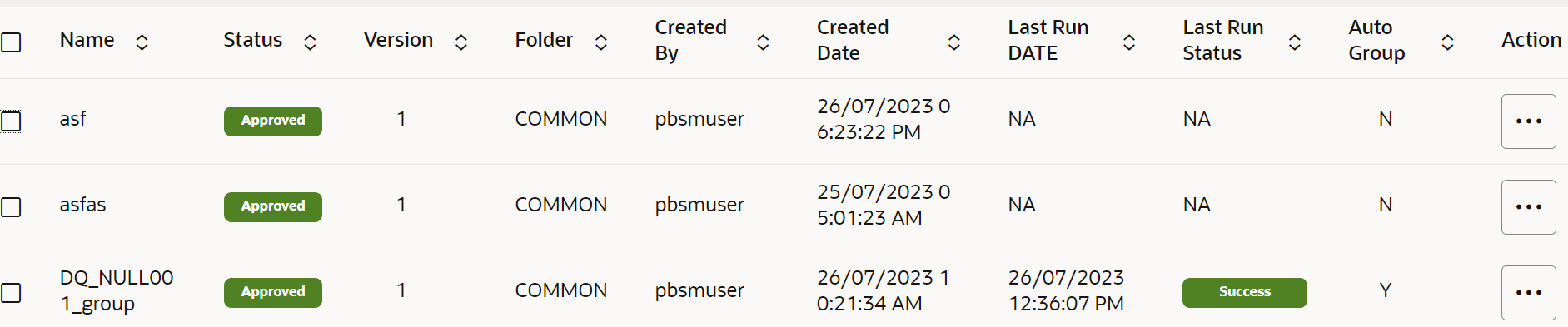This screenshot has width=1568, height=327.
Task: Sort table by Name column
Action: pos(142,42)
